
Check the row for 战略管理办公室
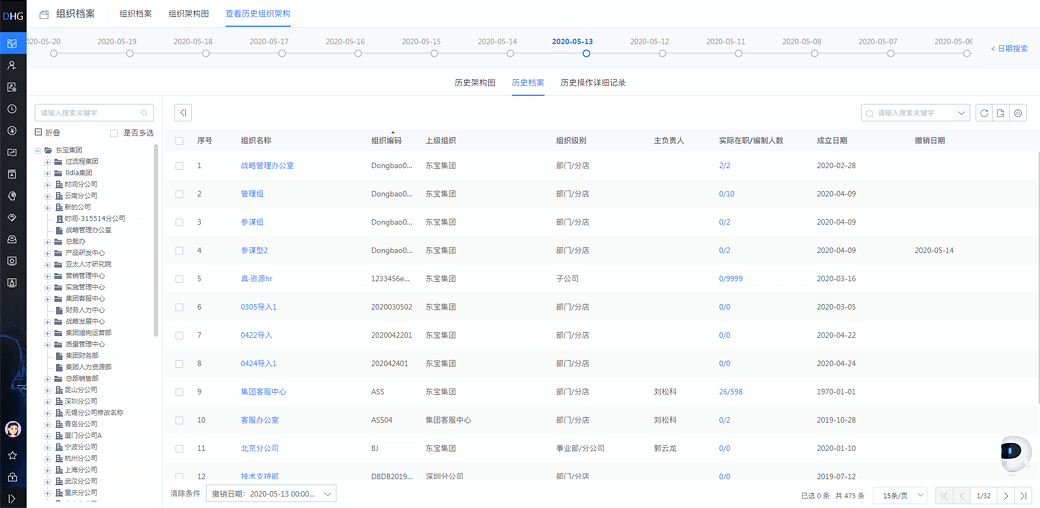pos(180,166)
